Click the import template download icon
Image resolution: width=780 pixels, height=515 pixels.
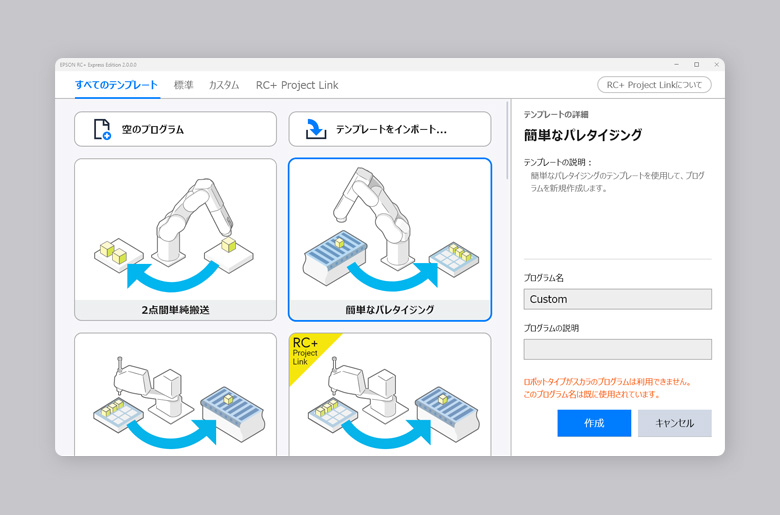coord(316,129)
